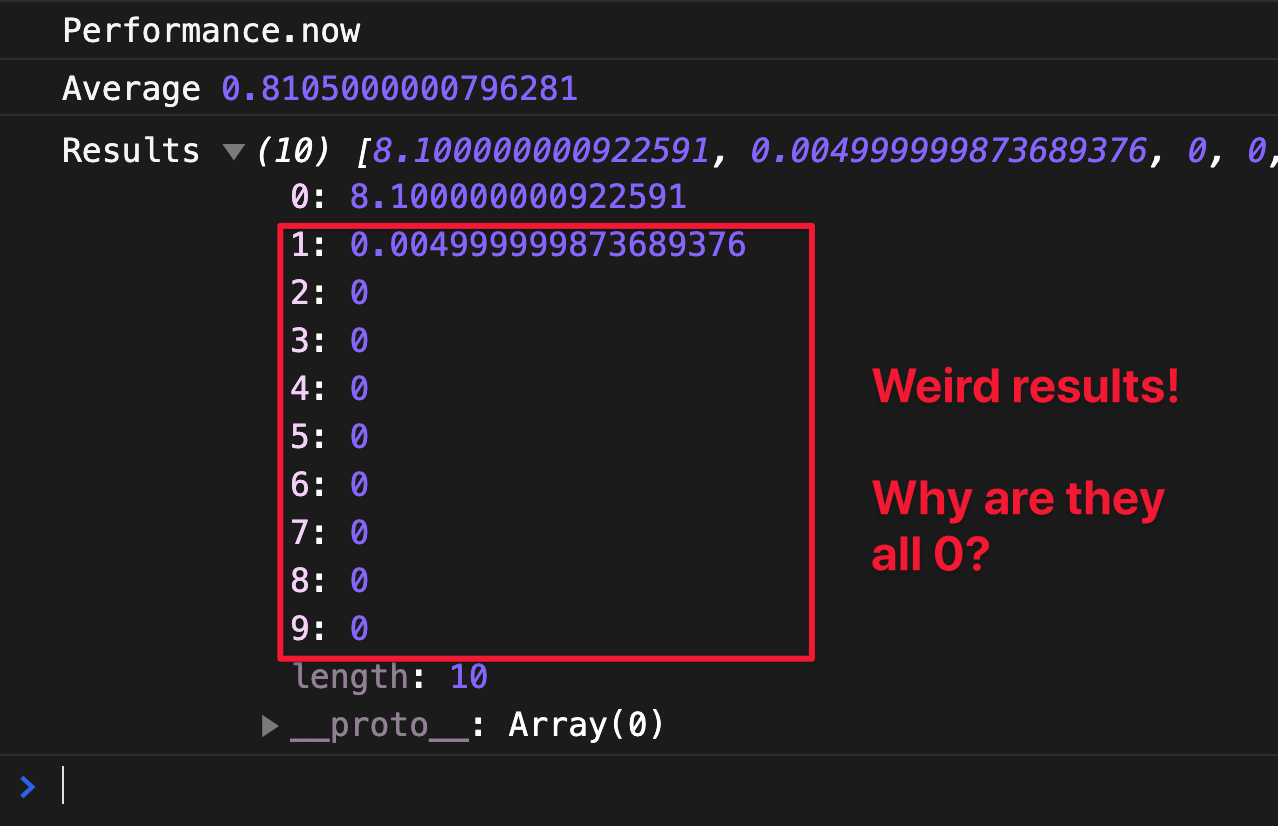1278x826 pixels.
Task: Click array entry at index 3
Action: pyautogui.click(x=330, y=341)
